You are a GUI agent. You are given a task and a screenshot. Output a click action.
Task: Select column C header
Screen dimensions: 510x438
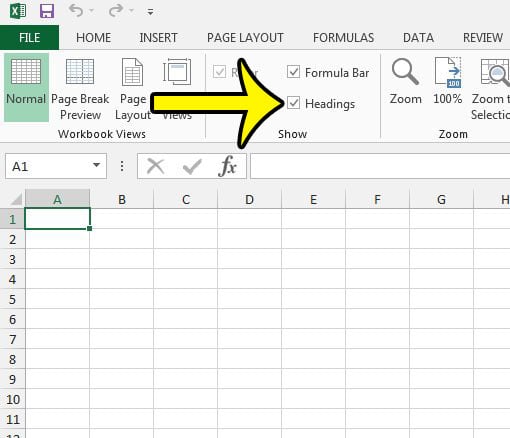pyautogui.click(x=186, y=199)
